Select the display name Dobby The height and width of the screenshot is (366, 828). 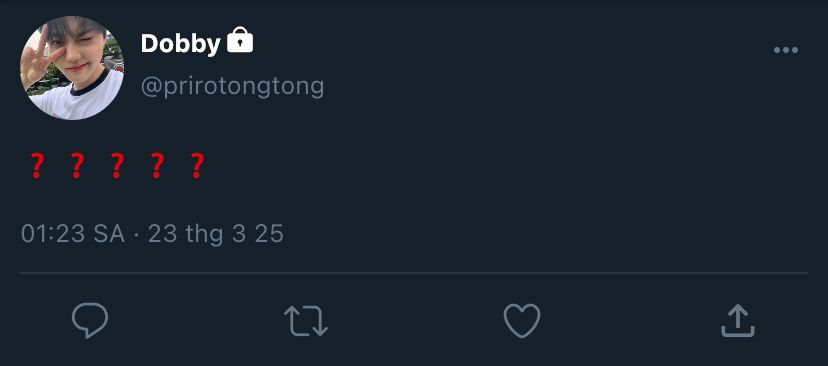(180, 44)
